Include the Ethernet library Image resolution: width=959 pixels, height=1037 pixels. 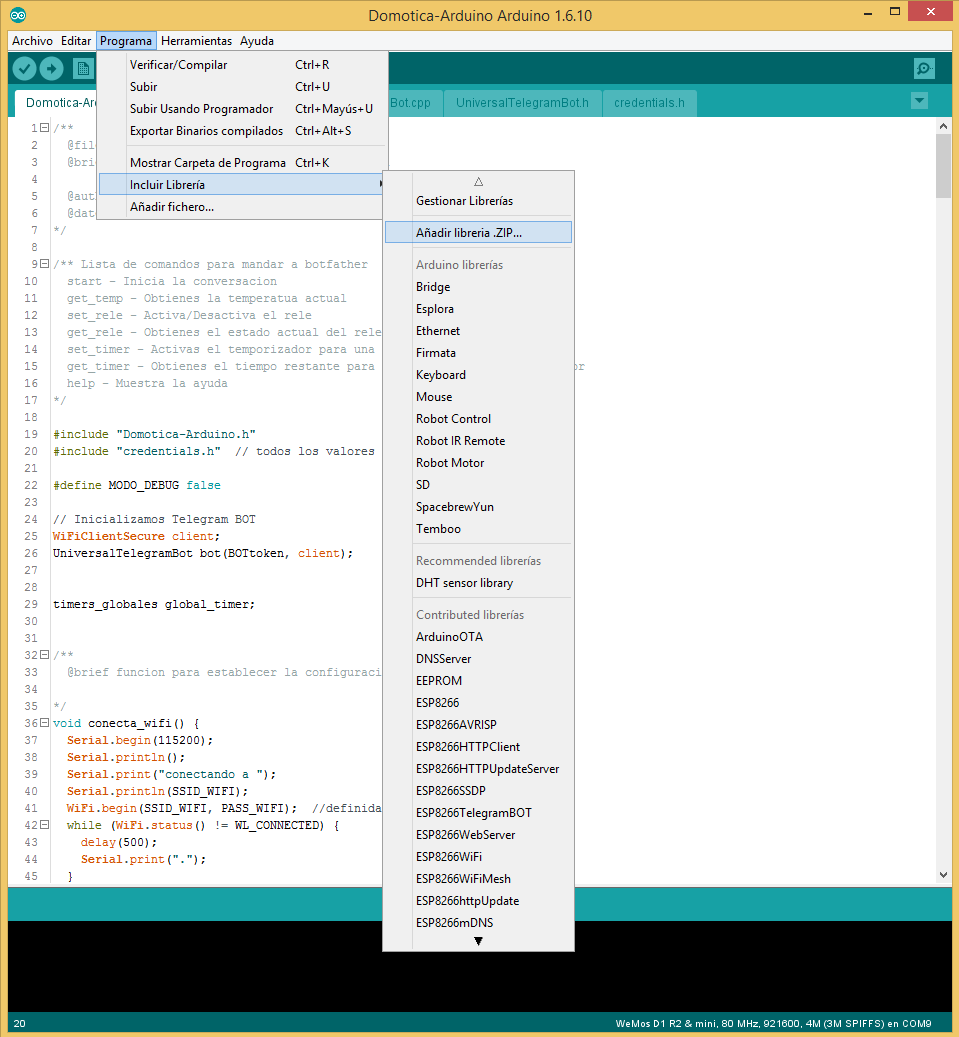[x=478, y=331]
